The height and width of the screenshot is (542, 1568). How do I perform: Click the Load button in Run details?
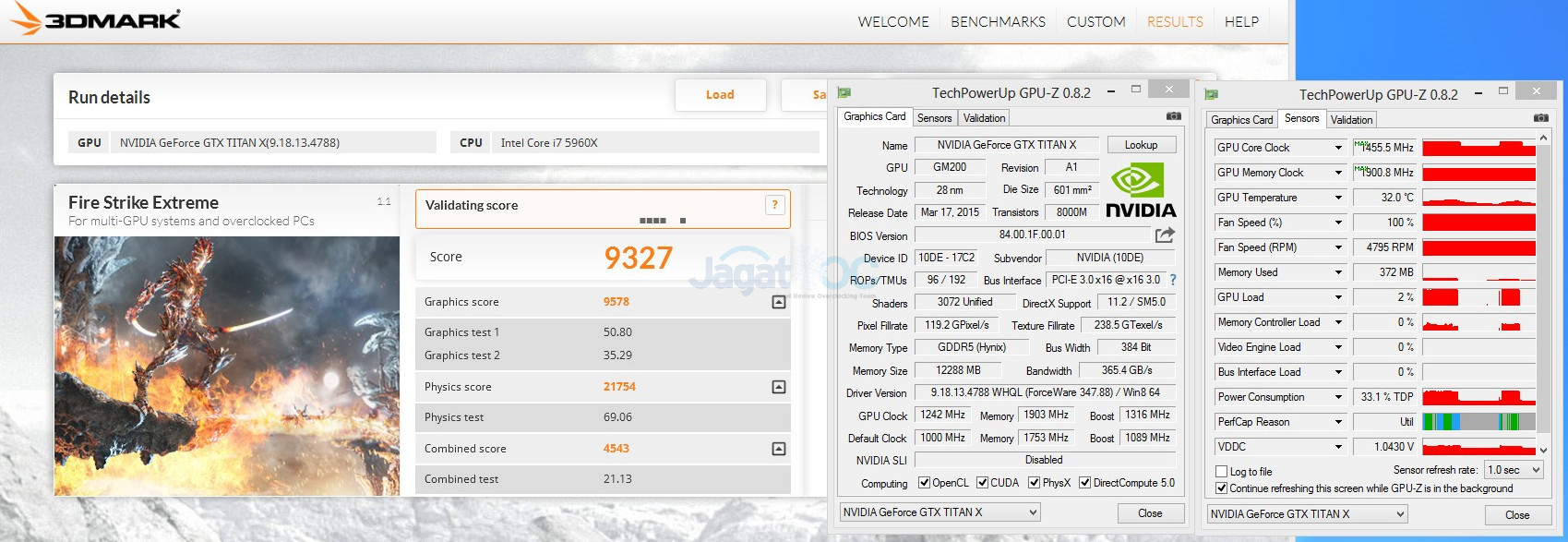click(x=720, y=94)
